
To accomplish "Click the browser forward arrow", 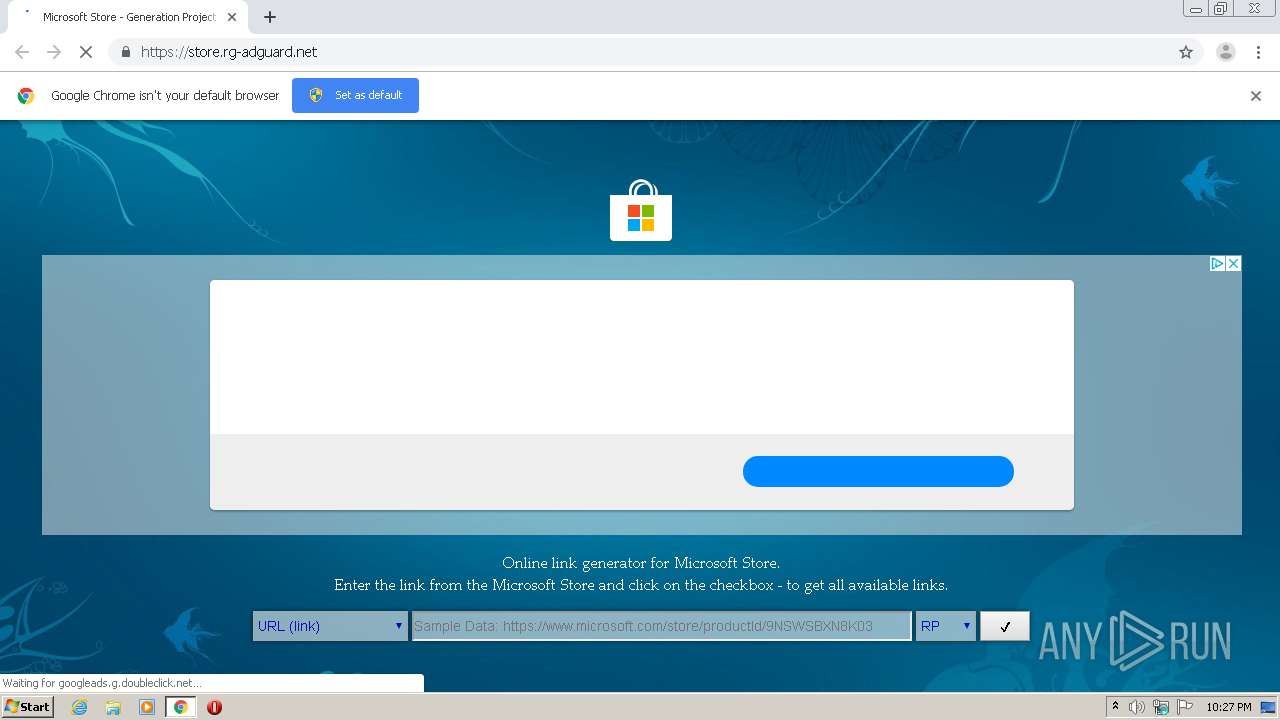I will [x=54, y=52].
